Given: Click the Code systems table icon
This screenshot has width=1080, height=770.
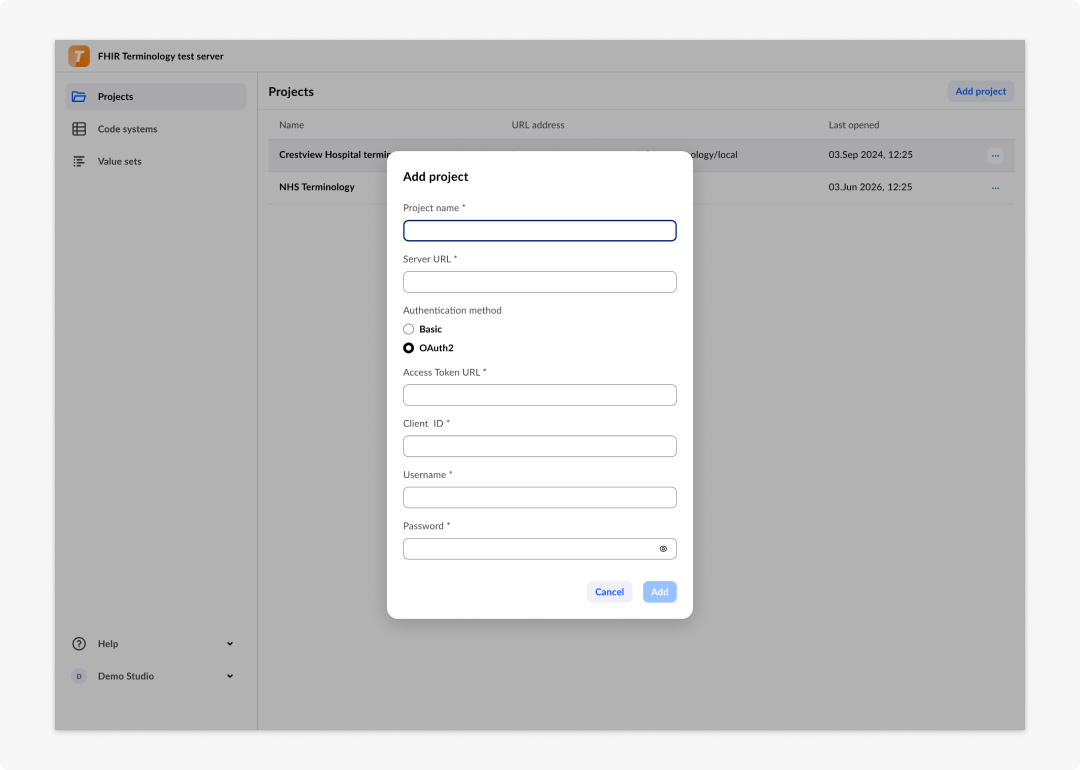Looking at the screenshot, I should (x=79, y=129).
